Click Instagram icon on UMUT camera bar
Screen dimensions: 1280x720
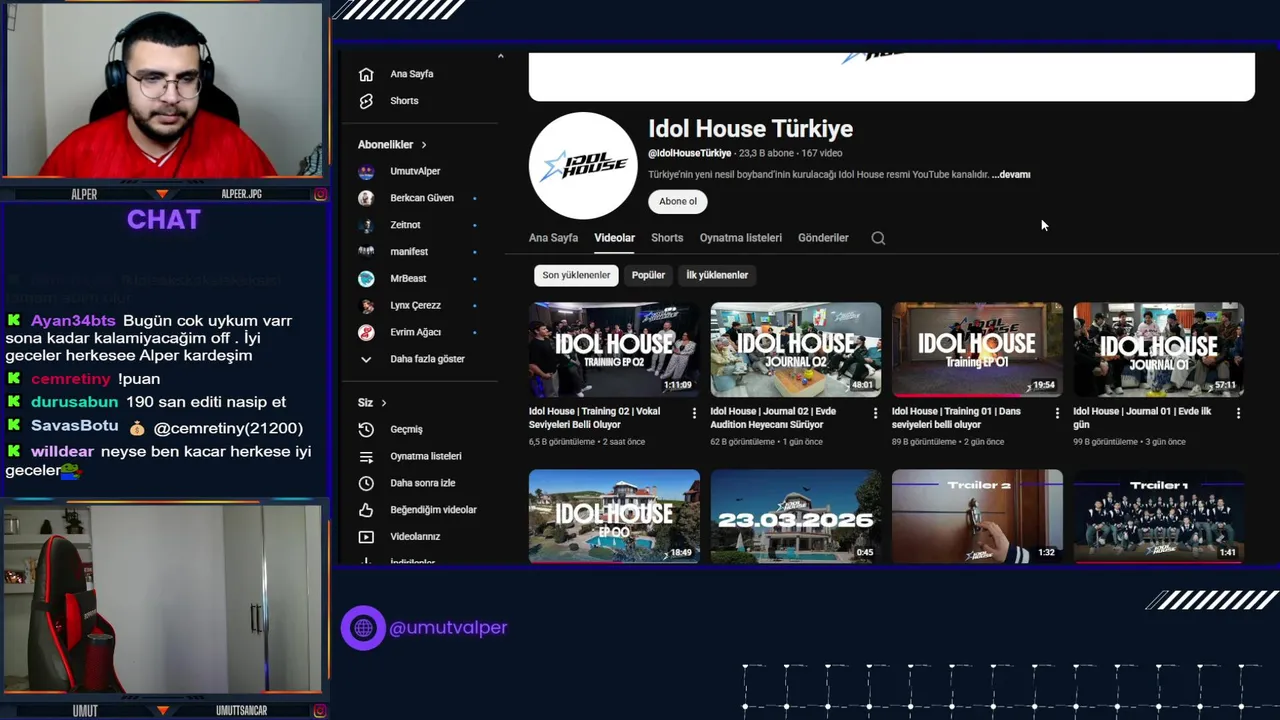[320, 710]
